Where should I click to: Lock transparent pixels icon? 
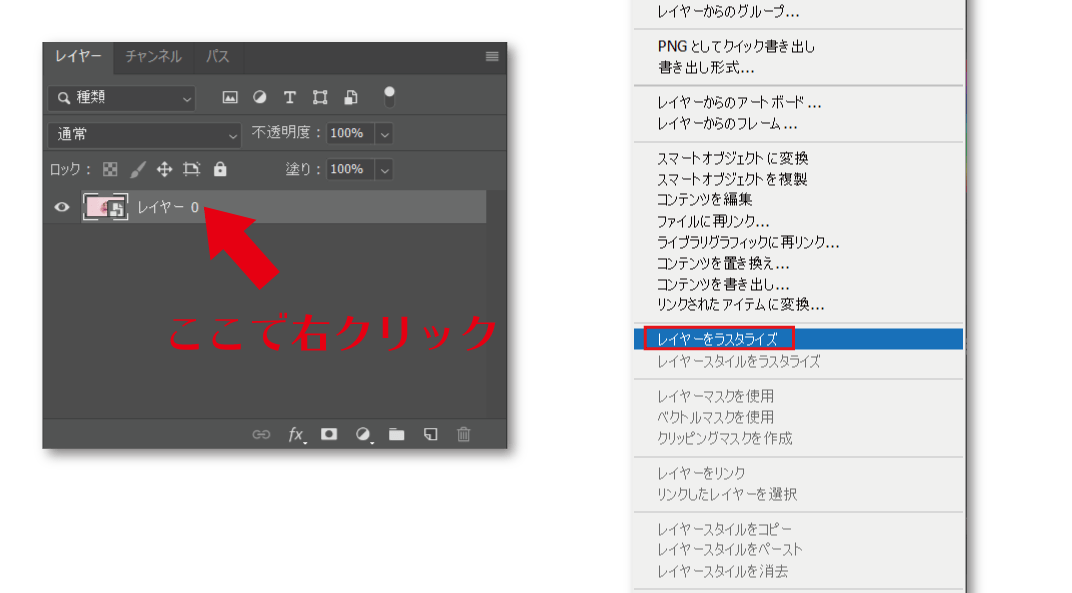(110, 169)
